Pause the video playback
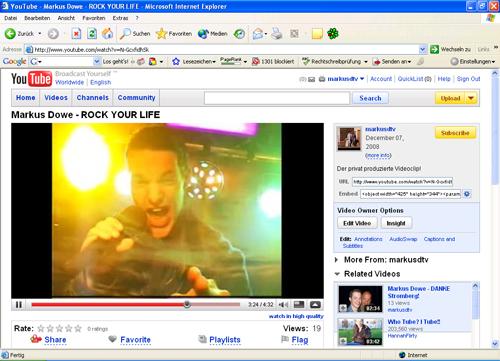Image resolution: width=500 pixels, height=361 pixels. coord(19,305)
